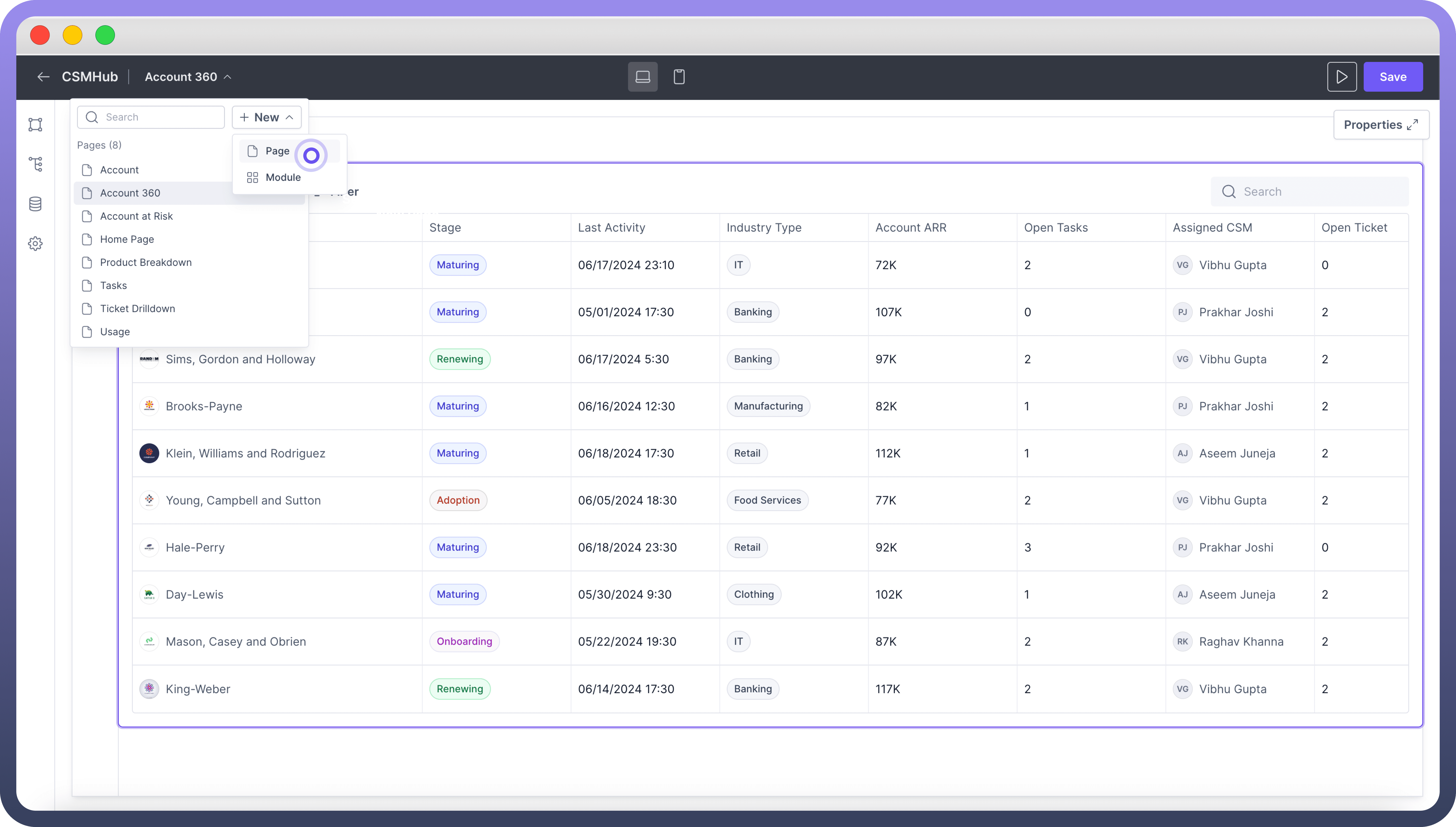Collapse the New dropdown button

pos(267,117)
